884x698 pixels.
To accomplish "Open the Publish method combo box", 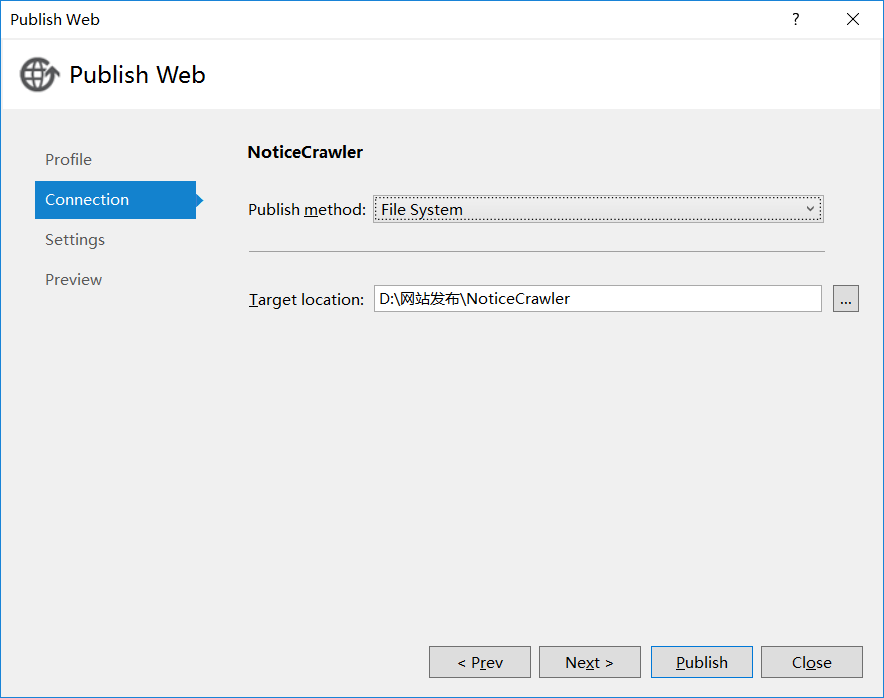I will [590, 209].
